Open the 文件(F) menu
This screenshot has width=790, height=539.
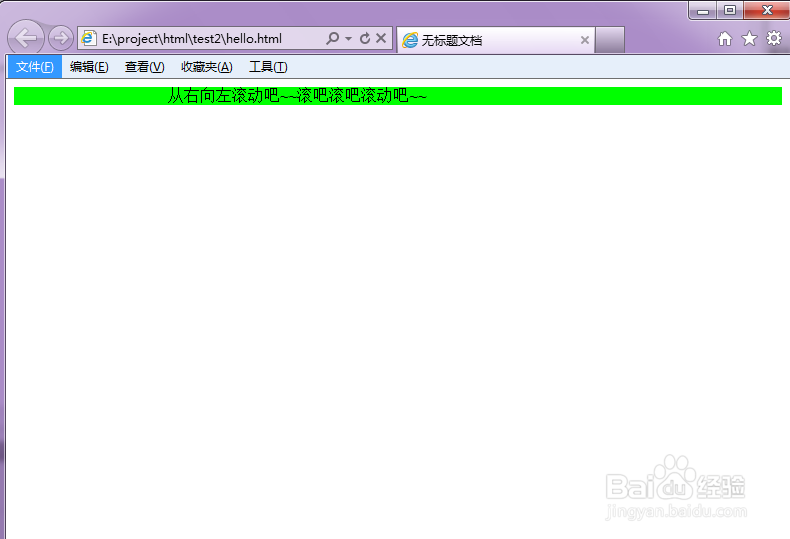pos(35,67)
